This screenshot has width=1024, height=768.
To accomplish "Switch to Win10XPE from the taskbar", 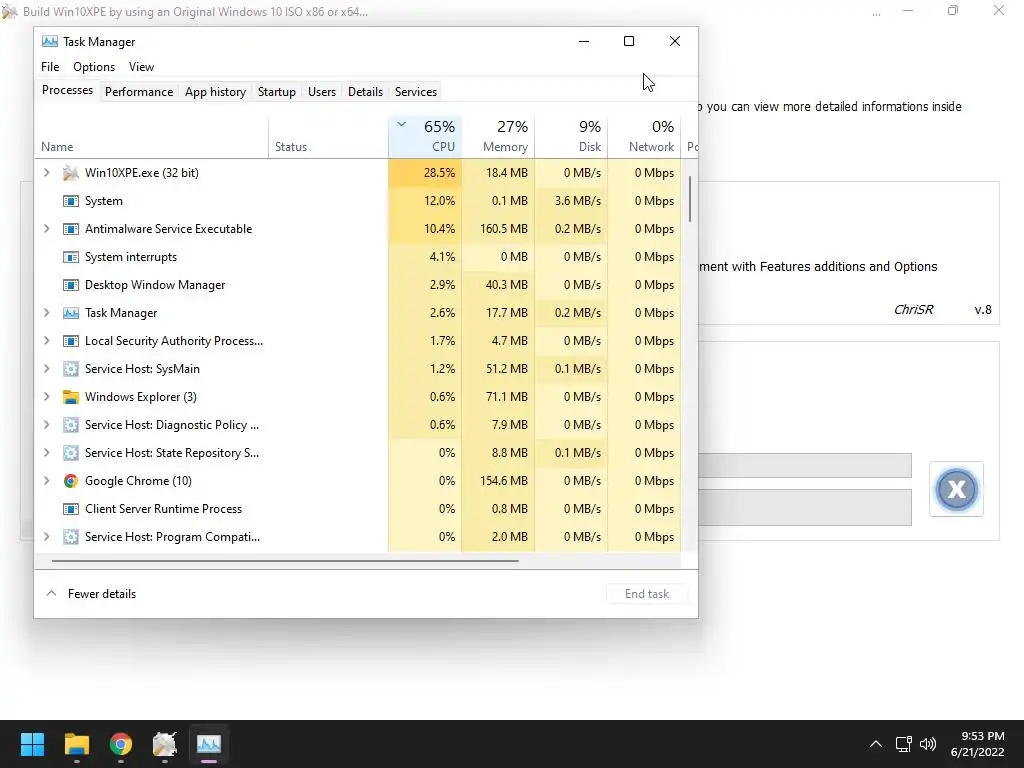I will coord(165,744).
